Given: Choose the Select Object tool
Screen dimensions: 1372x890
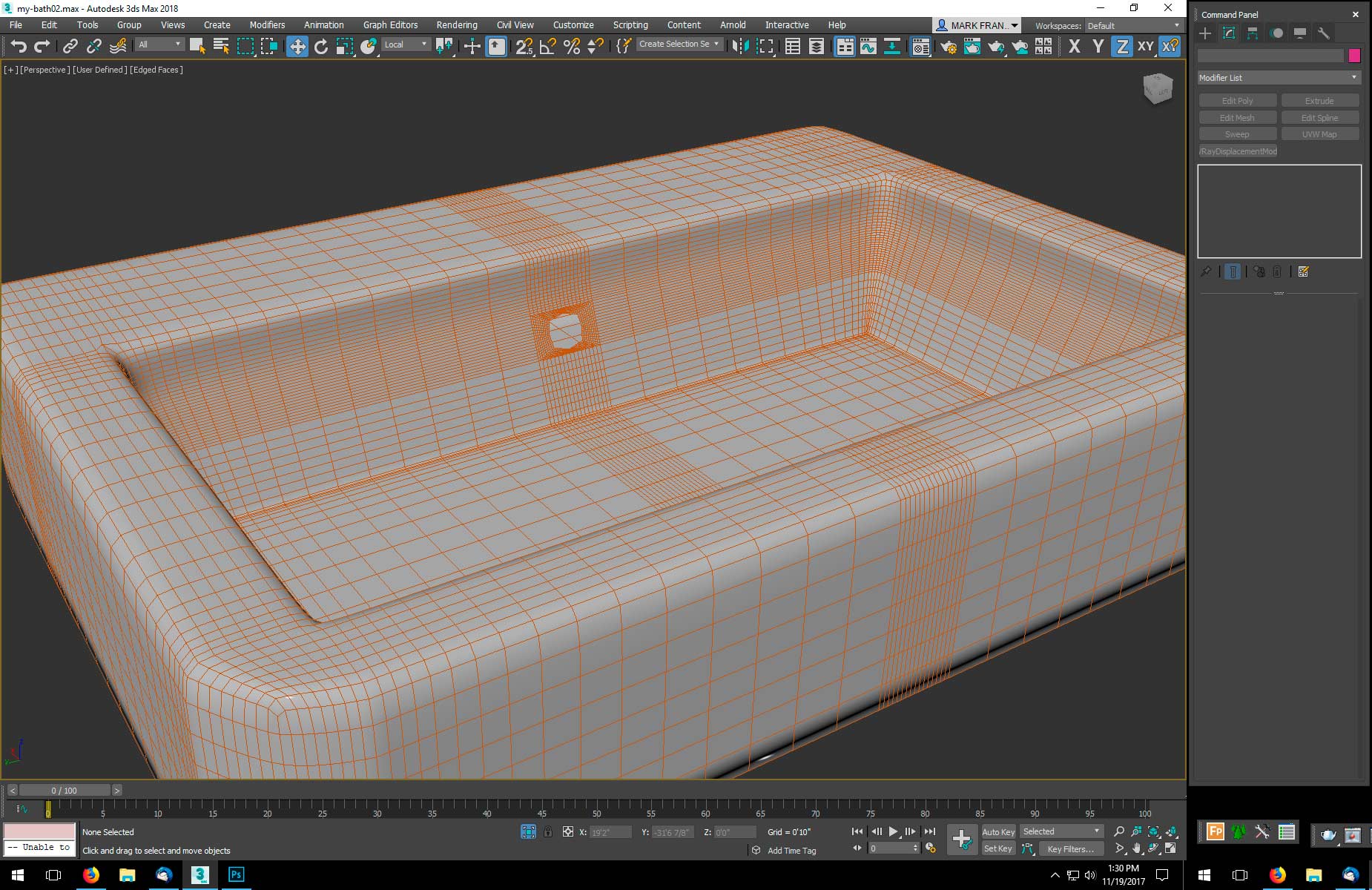Looking at the screenshot, I should coord(197,46).
